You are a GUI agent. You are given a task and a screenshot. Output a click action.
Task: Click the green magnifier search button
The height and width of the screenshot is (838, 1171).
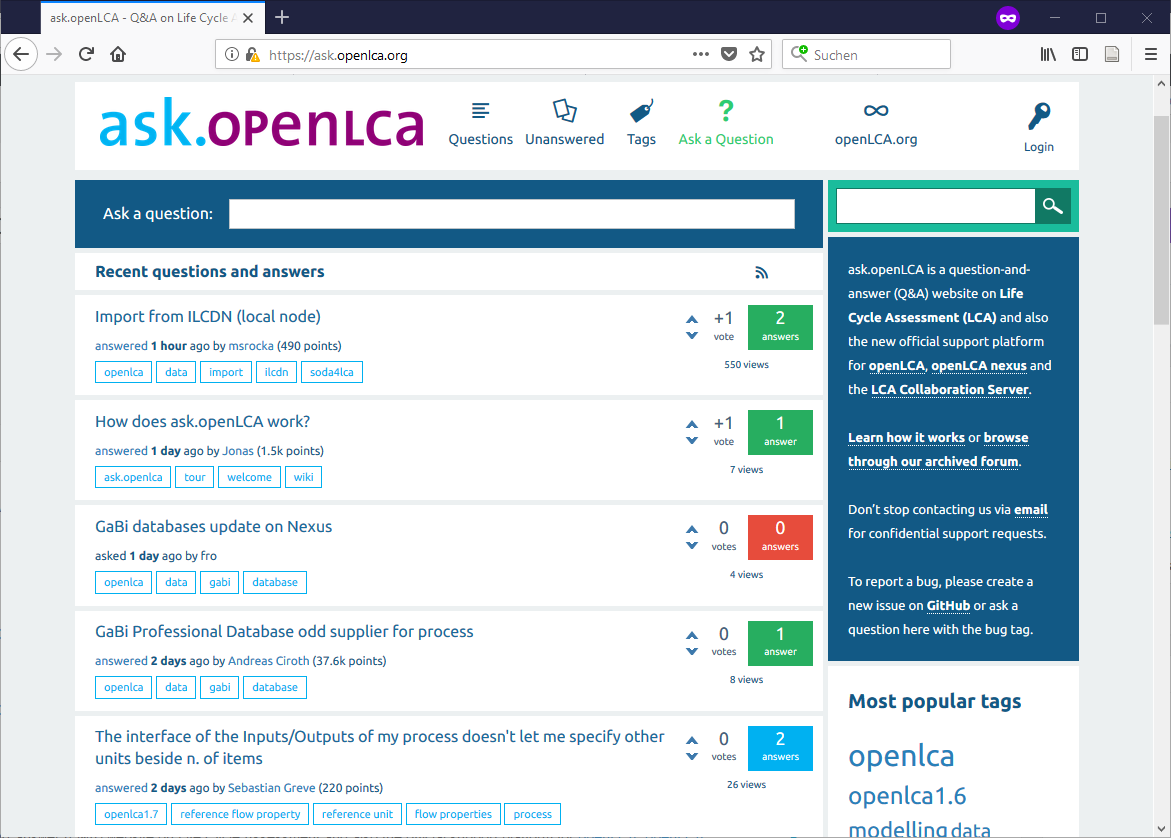[1052, 206]
